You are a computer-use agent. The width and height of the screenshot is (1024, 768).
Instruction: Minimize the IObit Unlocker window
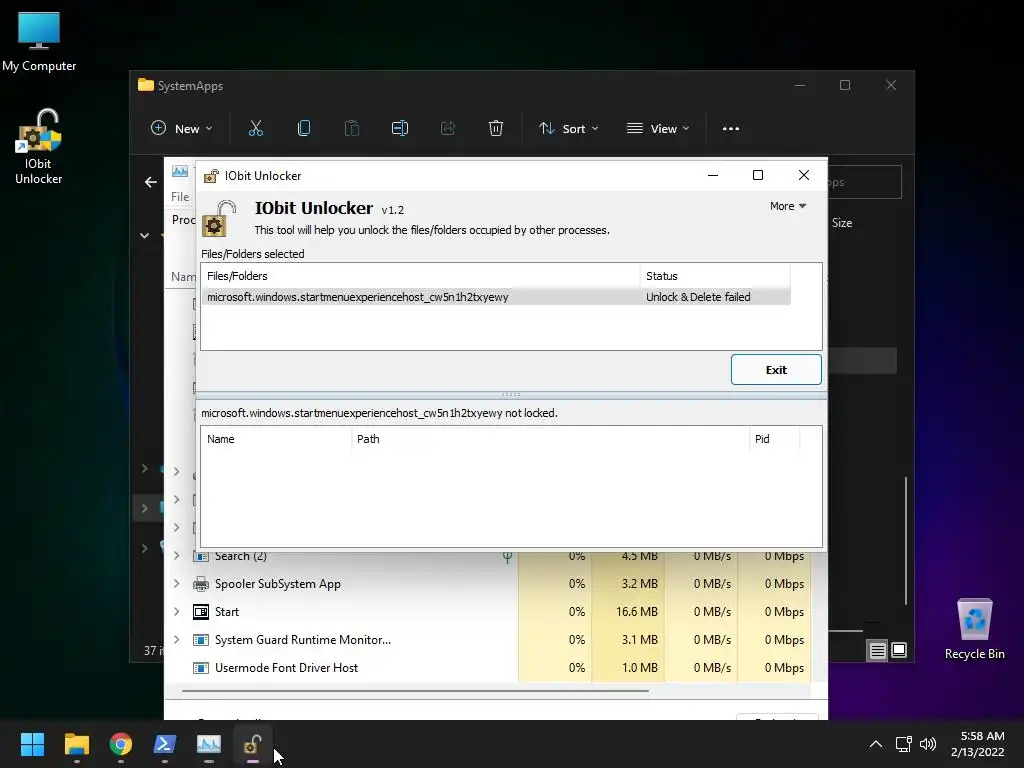click(x=713, y=175)
